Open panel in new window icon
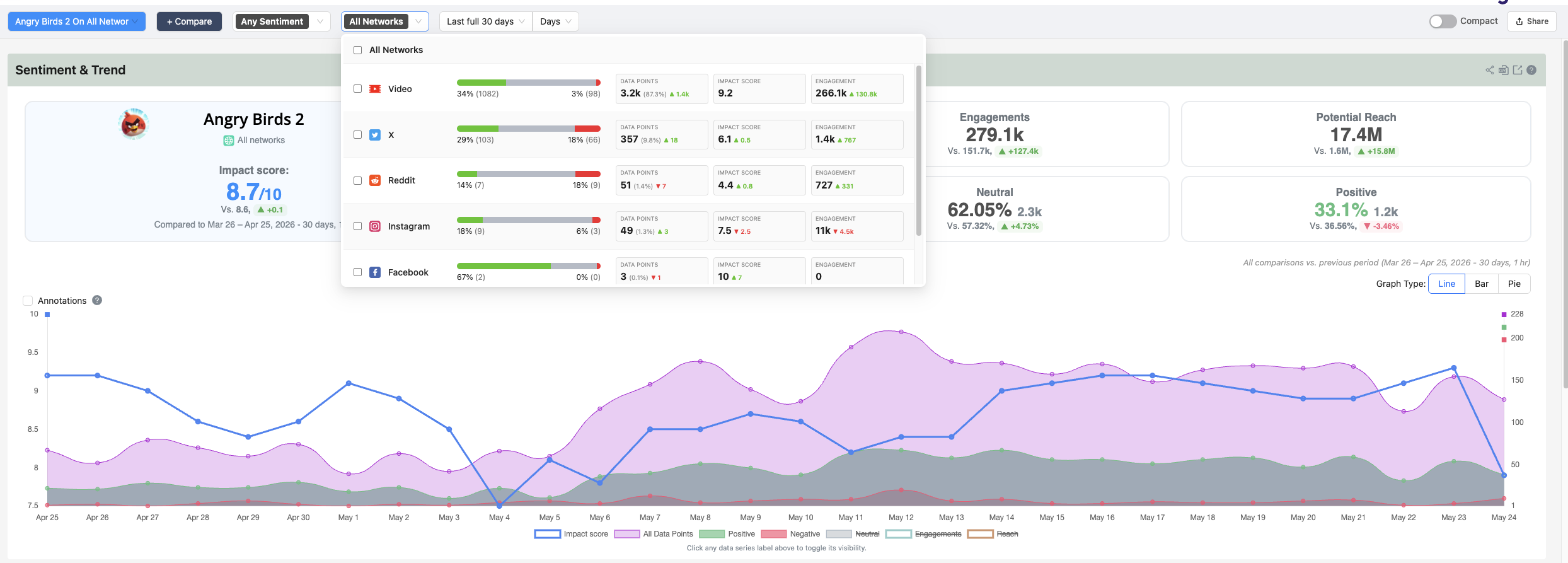This screenshot has height=563, width=1568. coord(1518,70)
